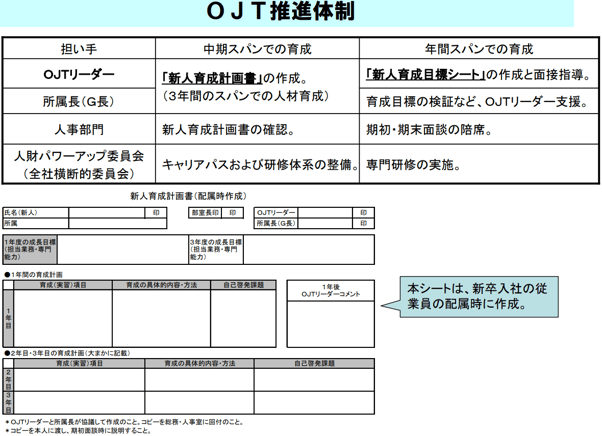Click the 1年度の成長目標 entry box

[x=120, y=250]
